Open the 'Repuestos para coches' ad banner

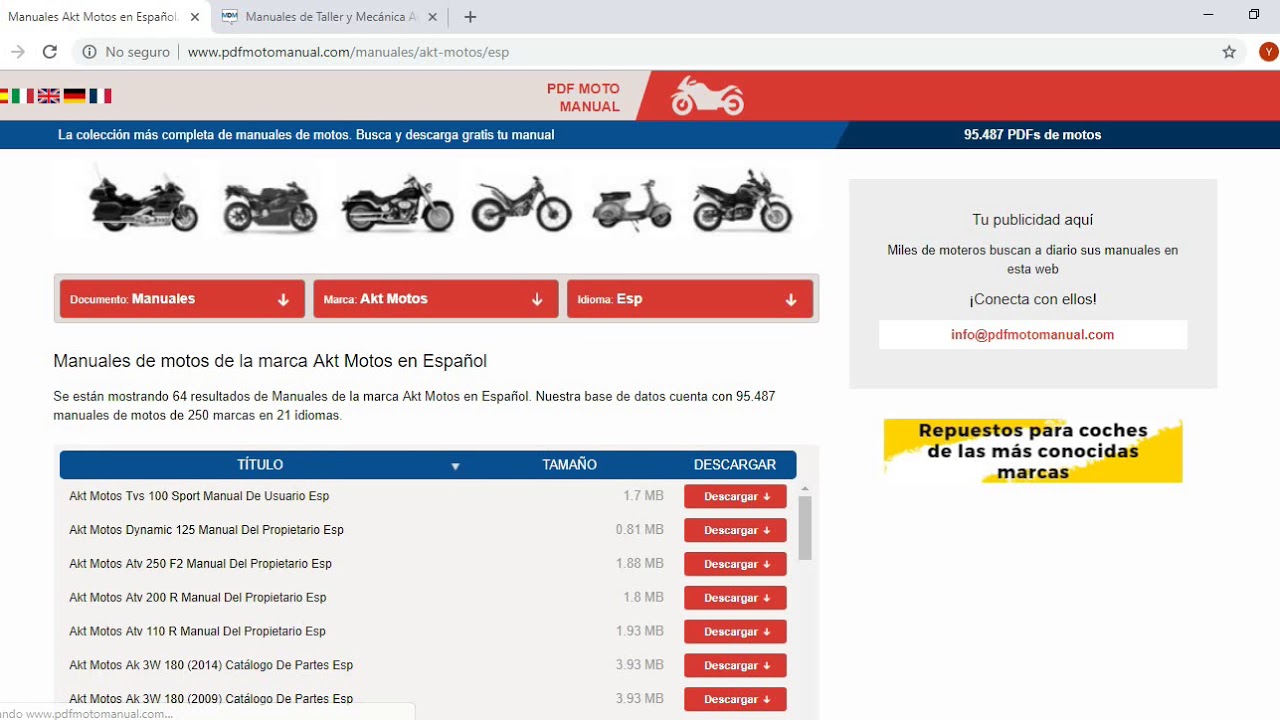pos(1033,451)
